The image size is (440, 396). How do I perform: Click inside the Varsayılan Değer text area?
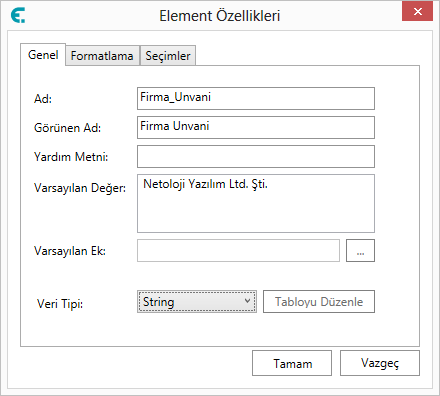coord(256,203)
